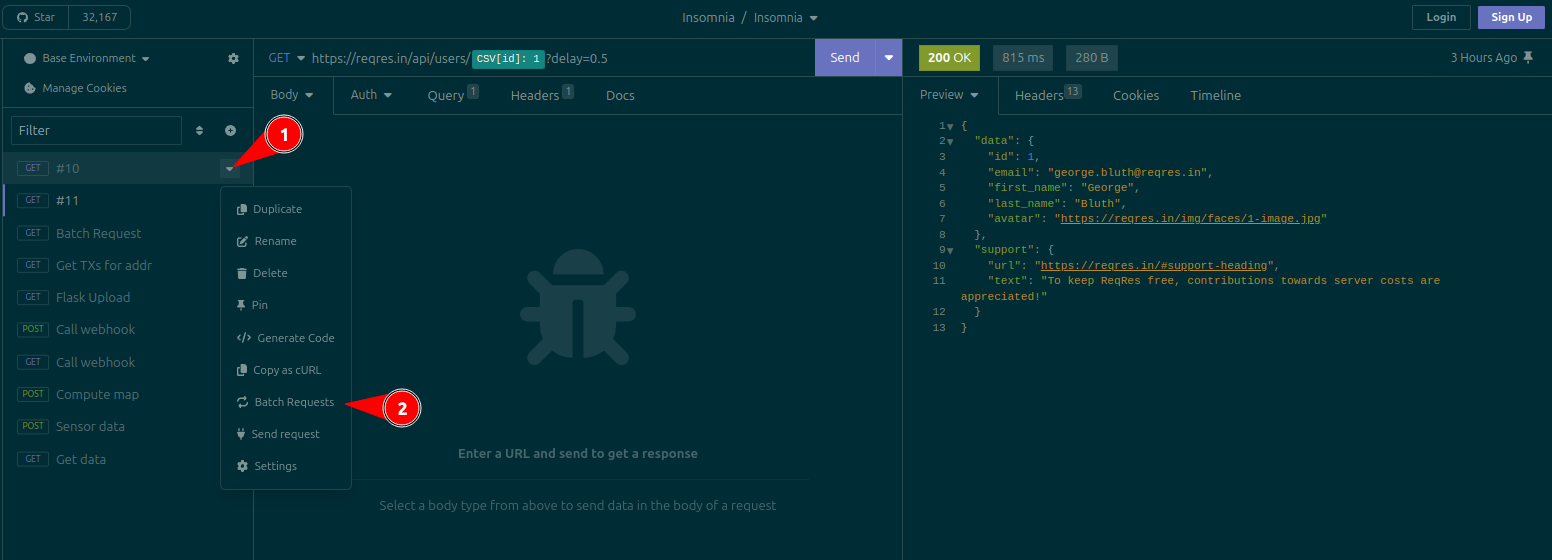Open the reqres.in support-heading link

point(1153,265)
